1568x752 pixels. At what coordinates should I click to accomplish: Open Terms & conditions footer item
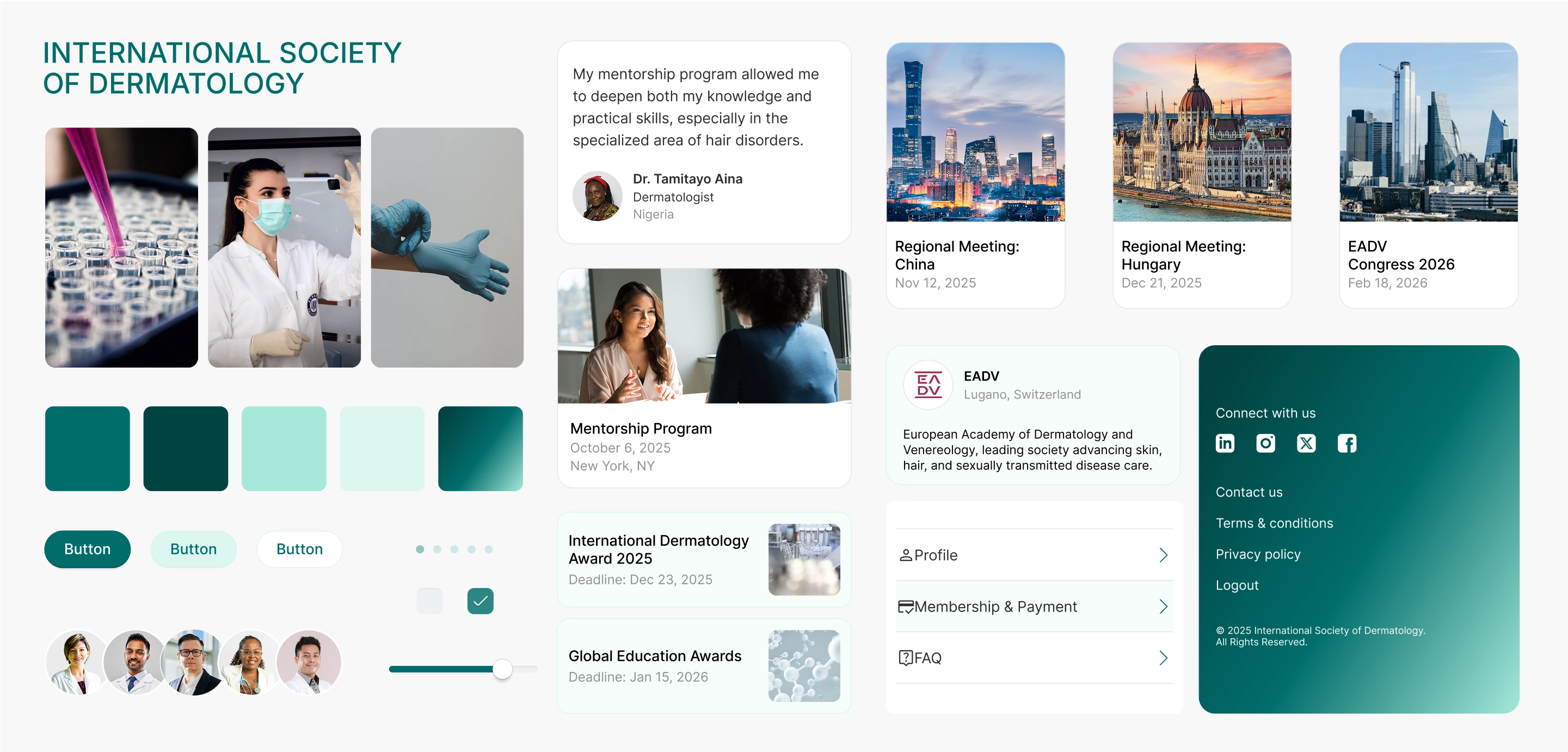point(1274,523)
